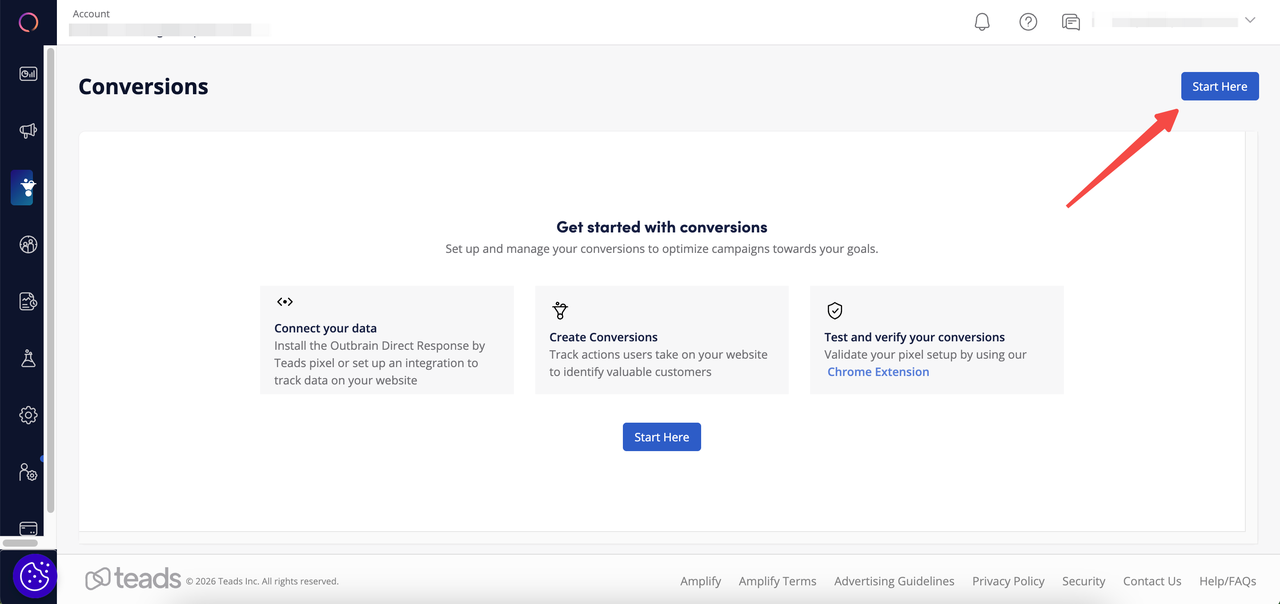Open the Amplify Terms footer link
Viewport: 1280px width, 604px height.
tap(777, 581)
